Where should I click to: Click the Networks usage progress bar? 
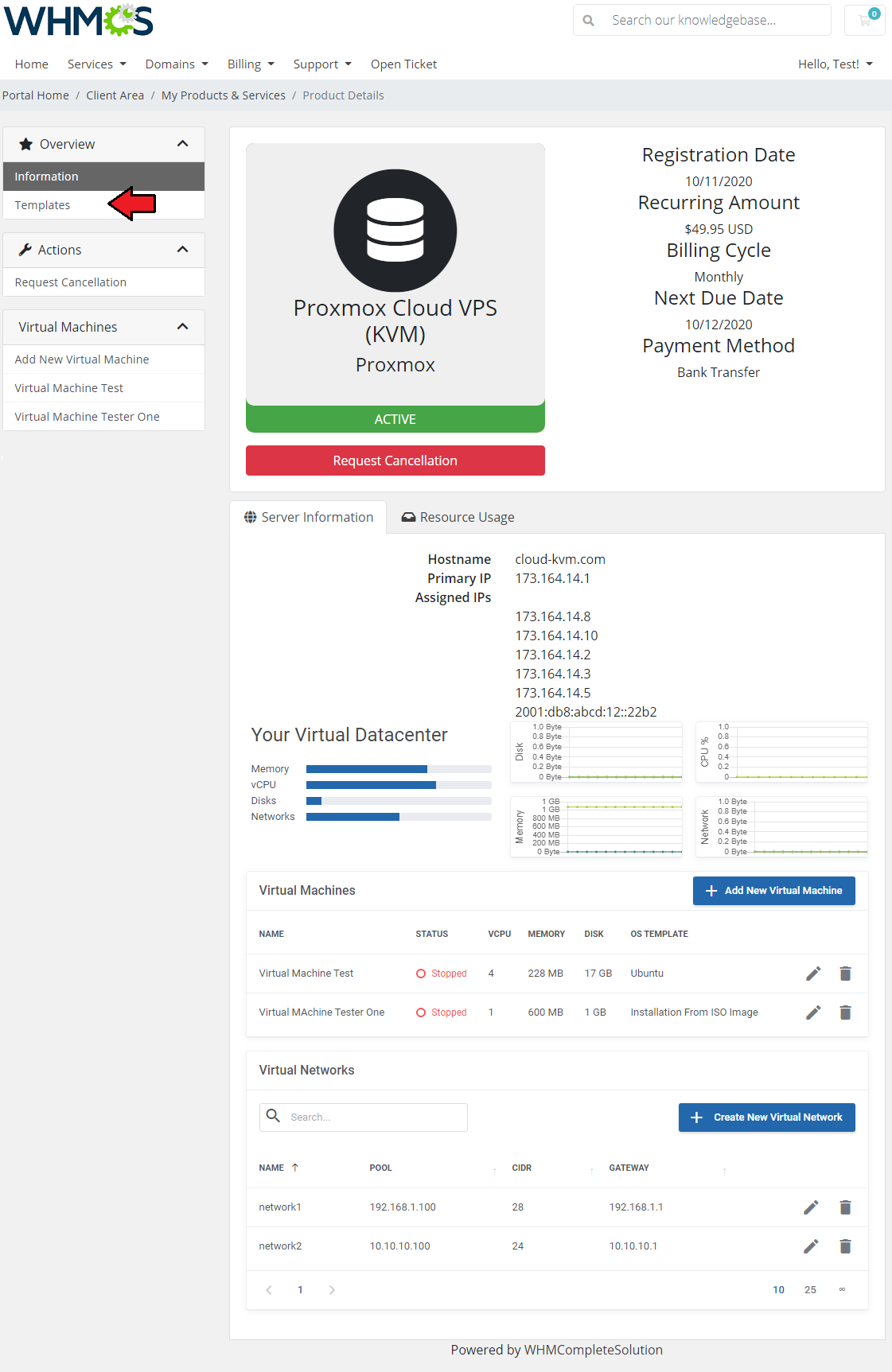point(399,817)
